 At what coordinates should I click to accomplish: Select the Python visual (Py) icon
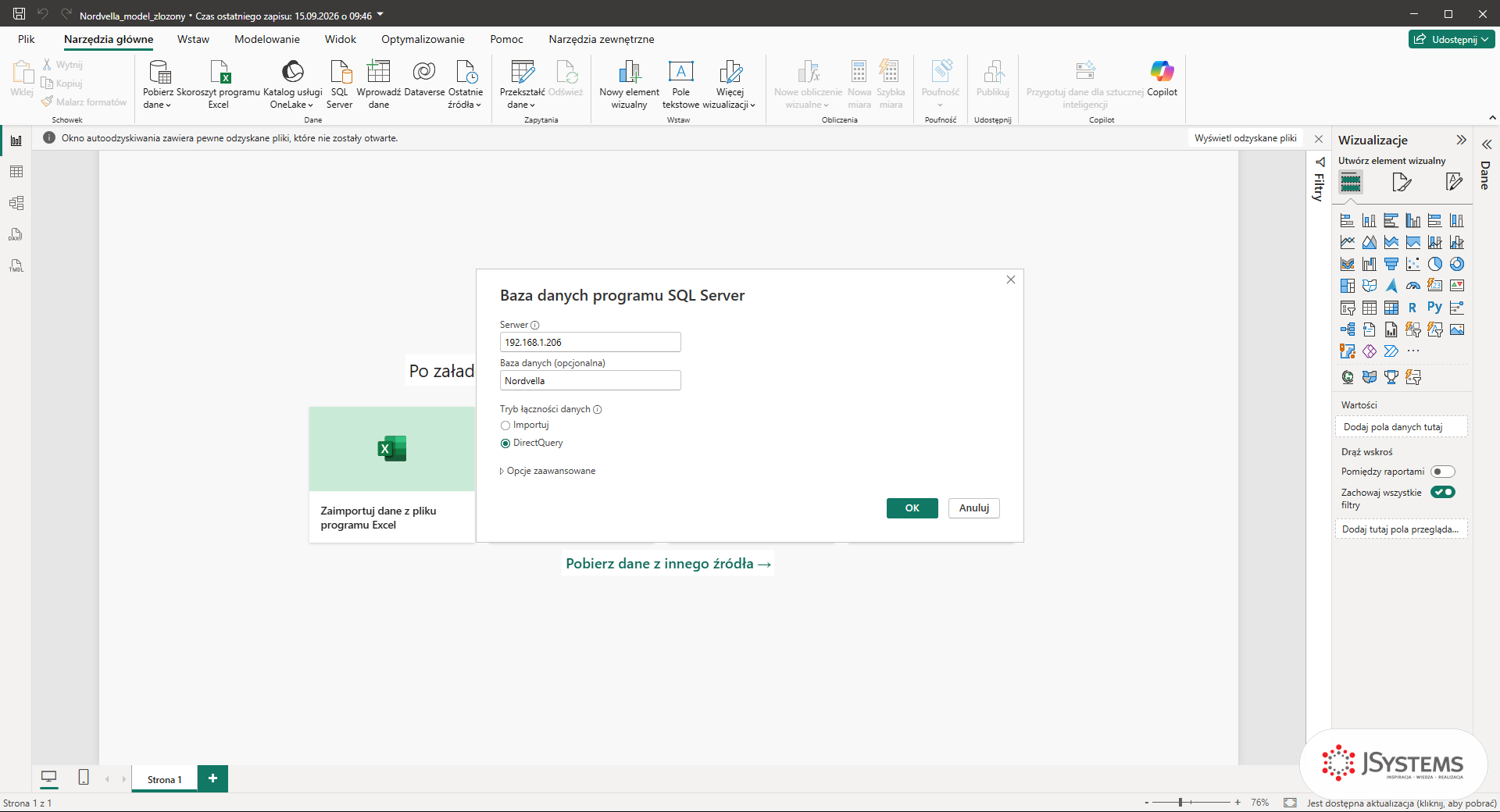1434,308
